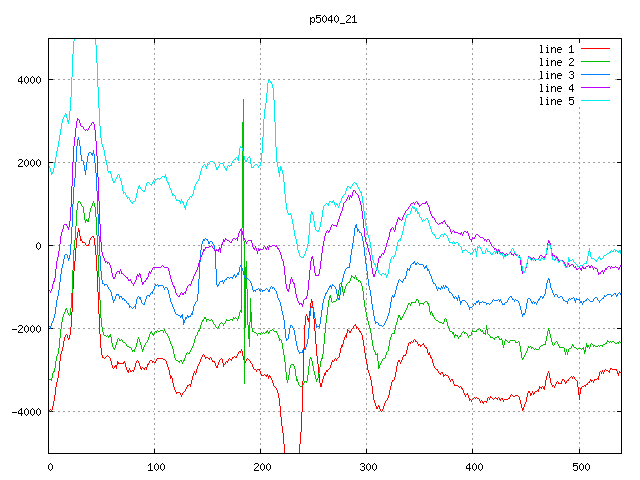Select the 'line 2' legend label

pyautogui.click(x=556, y=62)
